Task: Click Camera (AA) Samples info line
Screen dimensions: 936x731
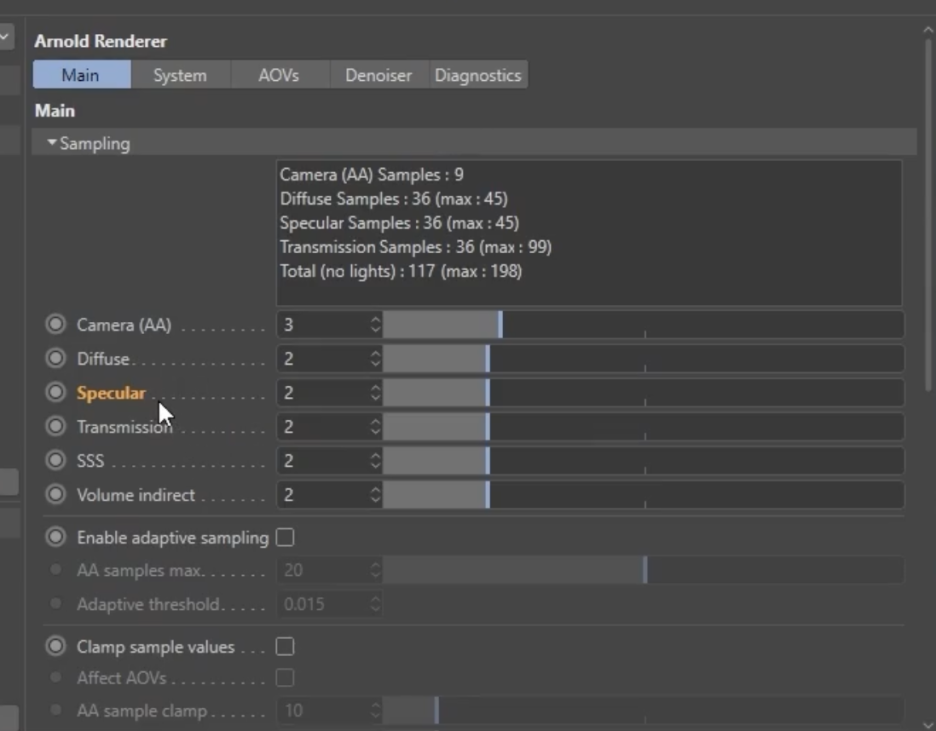Action: point(372,175)
